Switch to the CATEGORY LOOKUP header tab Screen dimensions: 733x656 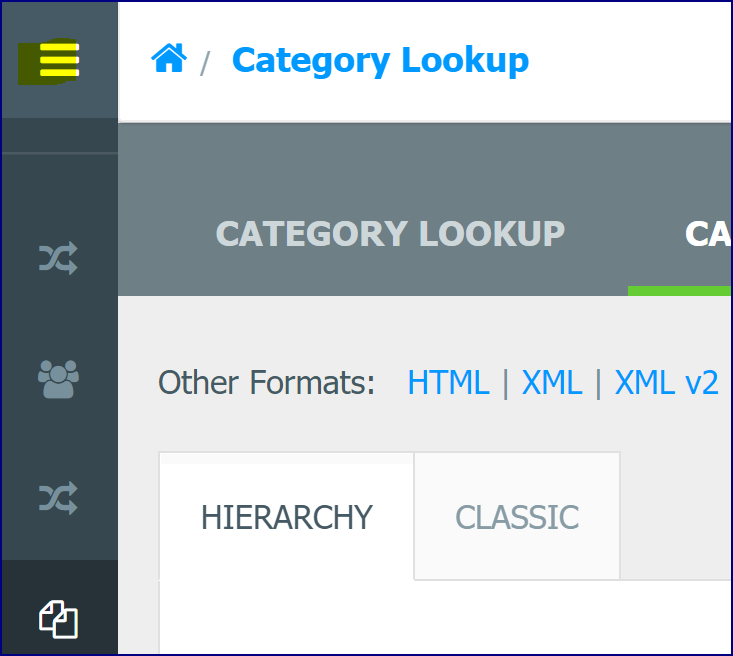[390, 233]
